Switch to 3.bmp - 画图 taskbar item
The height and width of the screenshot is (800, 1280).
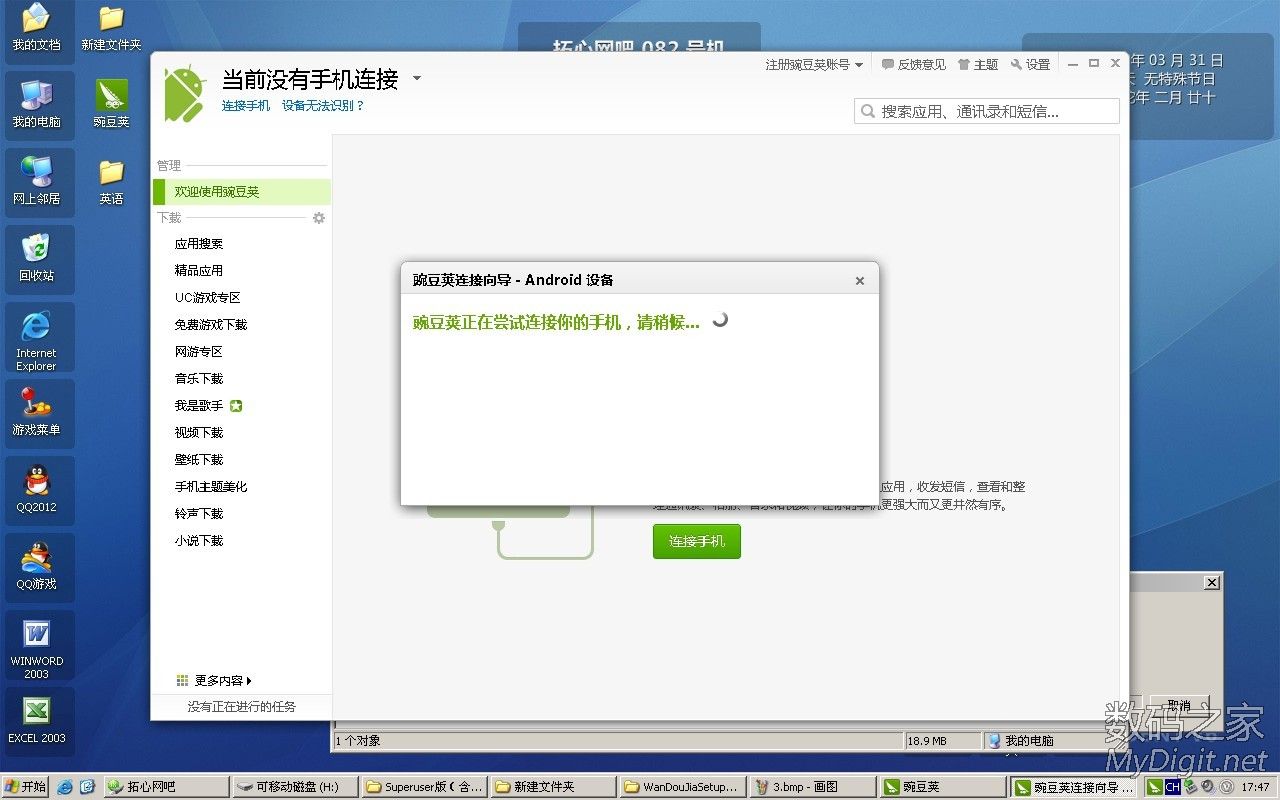coord(811,787)
